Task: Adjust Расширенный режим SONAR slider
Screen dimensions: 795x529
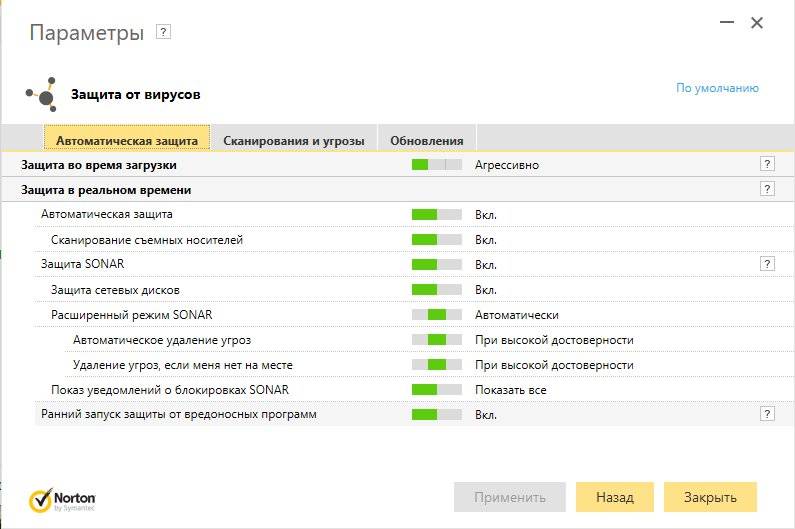Action: [437, 314]
